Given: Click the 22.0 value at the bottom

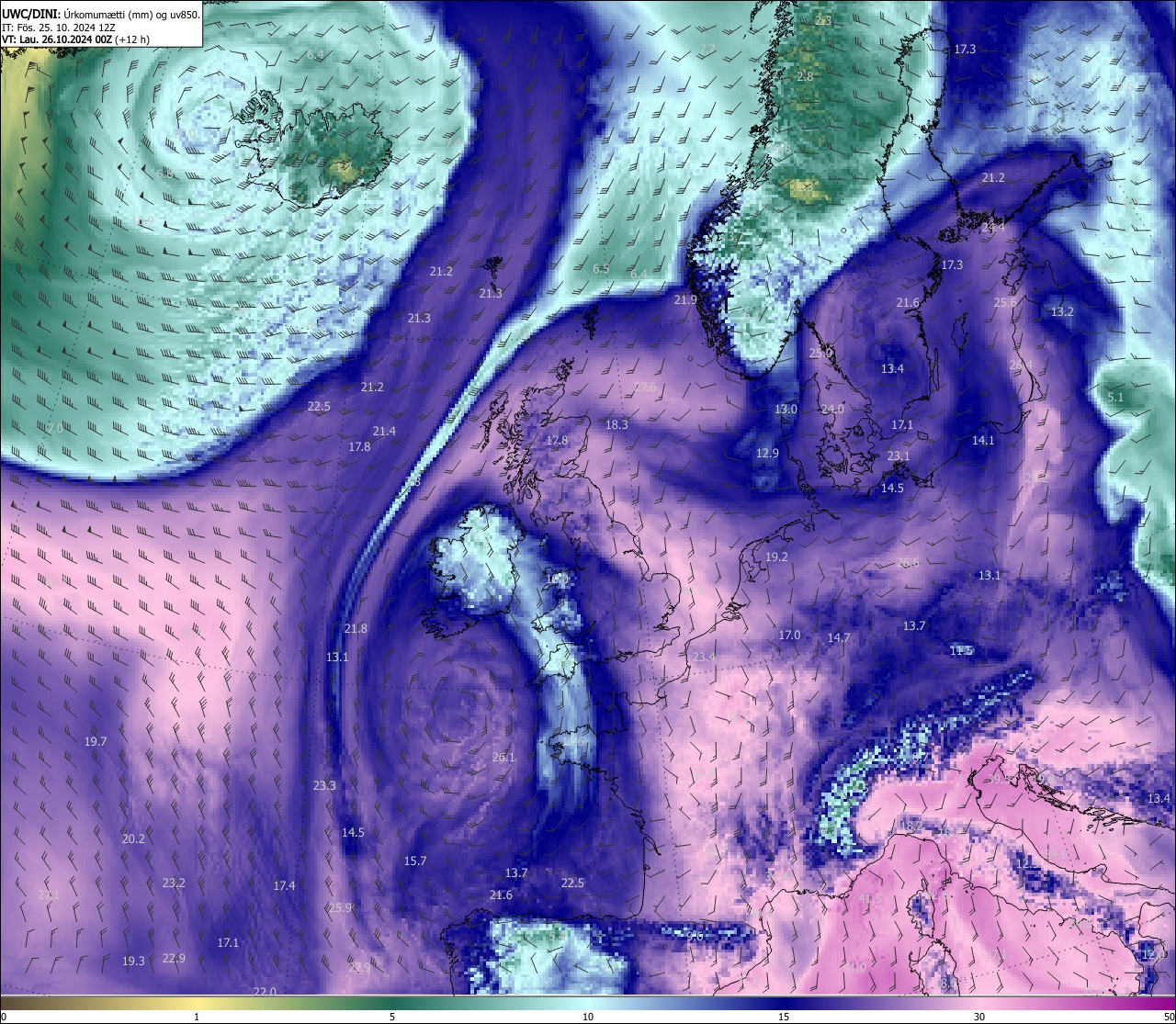Looking at the screenshot, I should pyautogui.click(x=265, y=991).
